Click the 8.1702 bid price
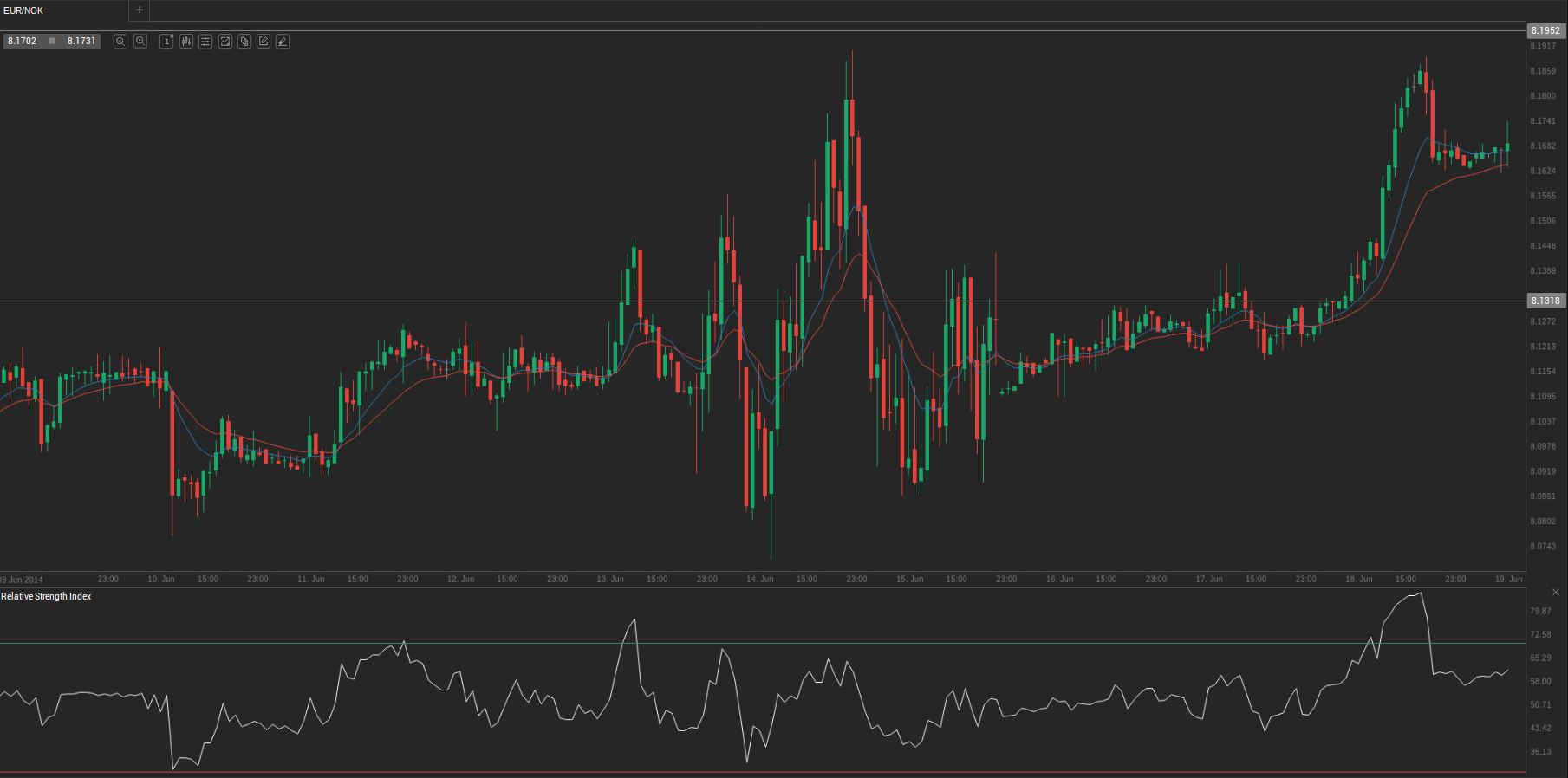Screen dimensions: 1568x778 23,41
